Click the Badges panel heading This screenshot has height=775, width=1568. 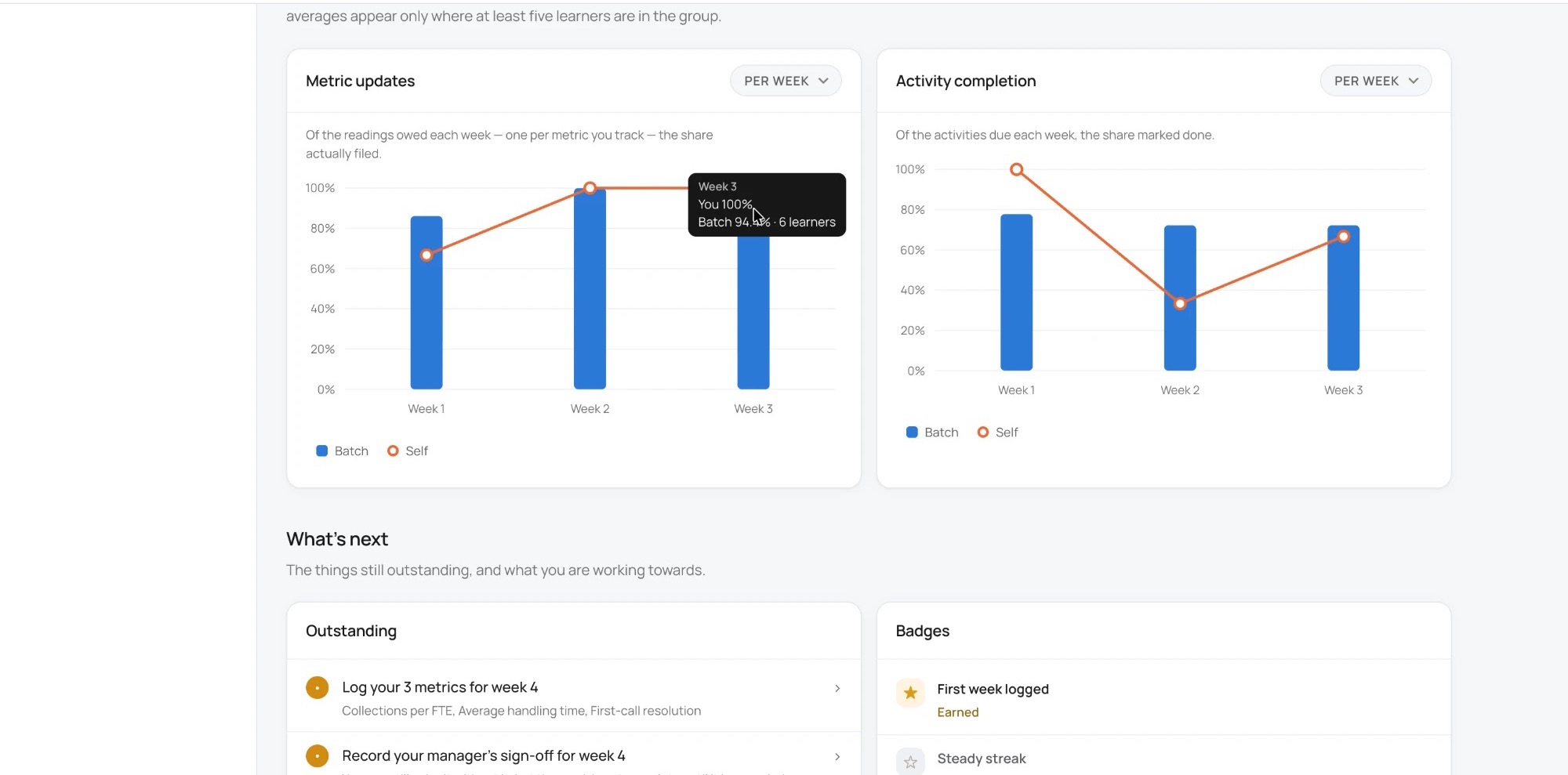pyautogui.click(x=923, y=631)
